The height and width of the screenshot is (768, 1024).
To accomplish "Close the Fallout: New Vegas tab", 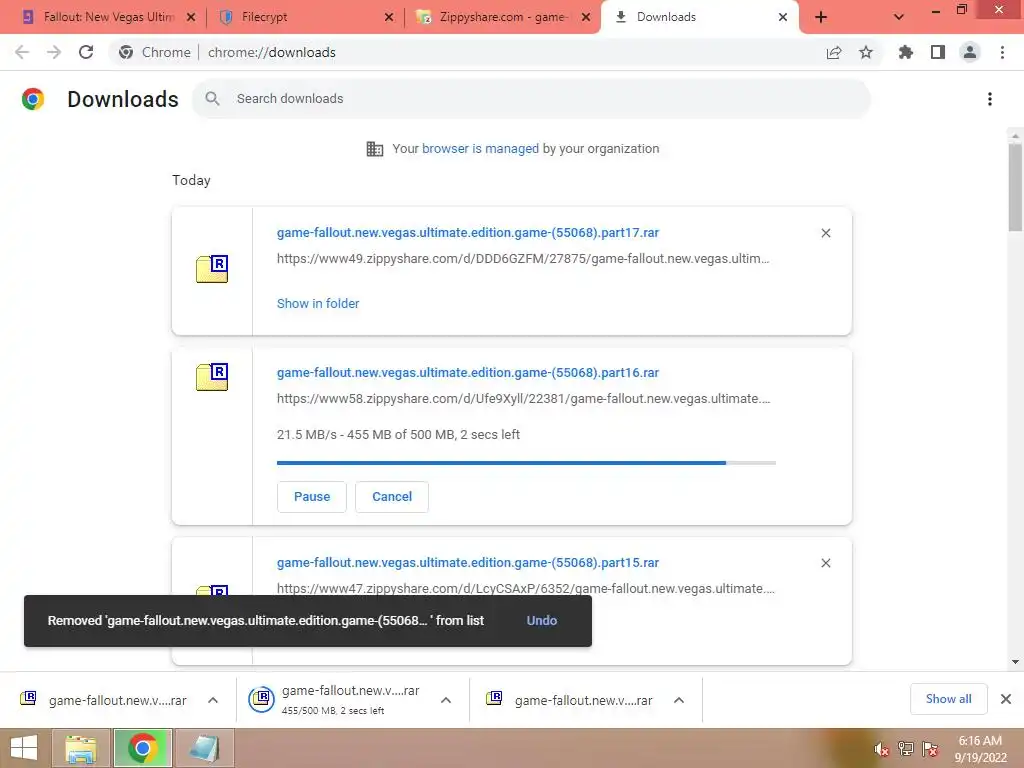I will click(191, 18).
